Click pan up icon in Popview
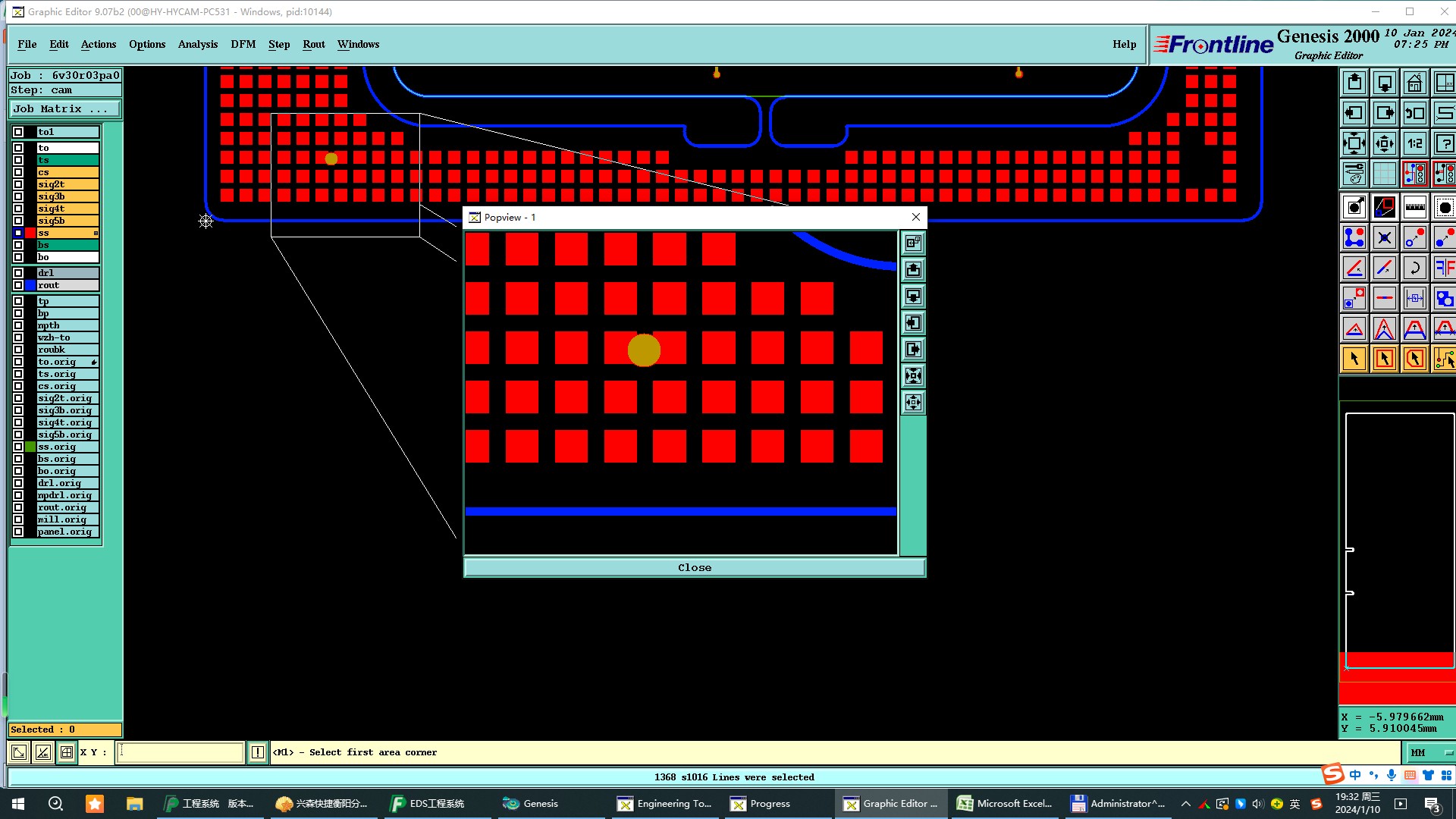1456x819 pixels. tap(913, 270)
